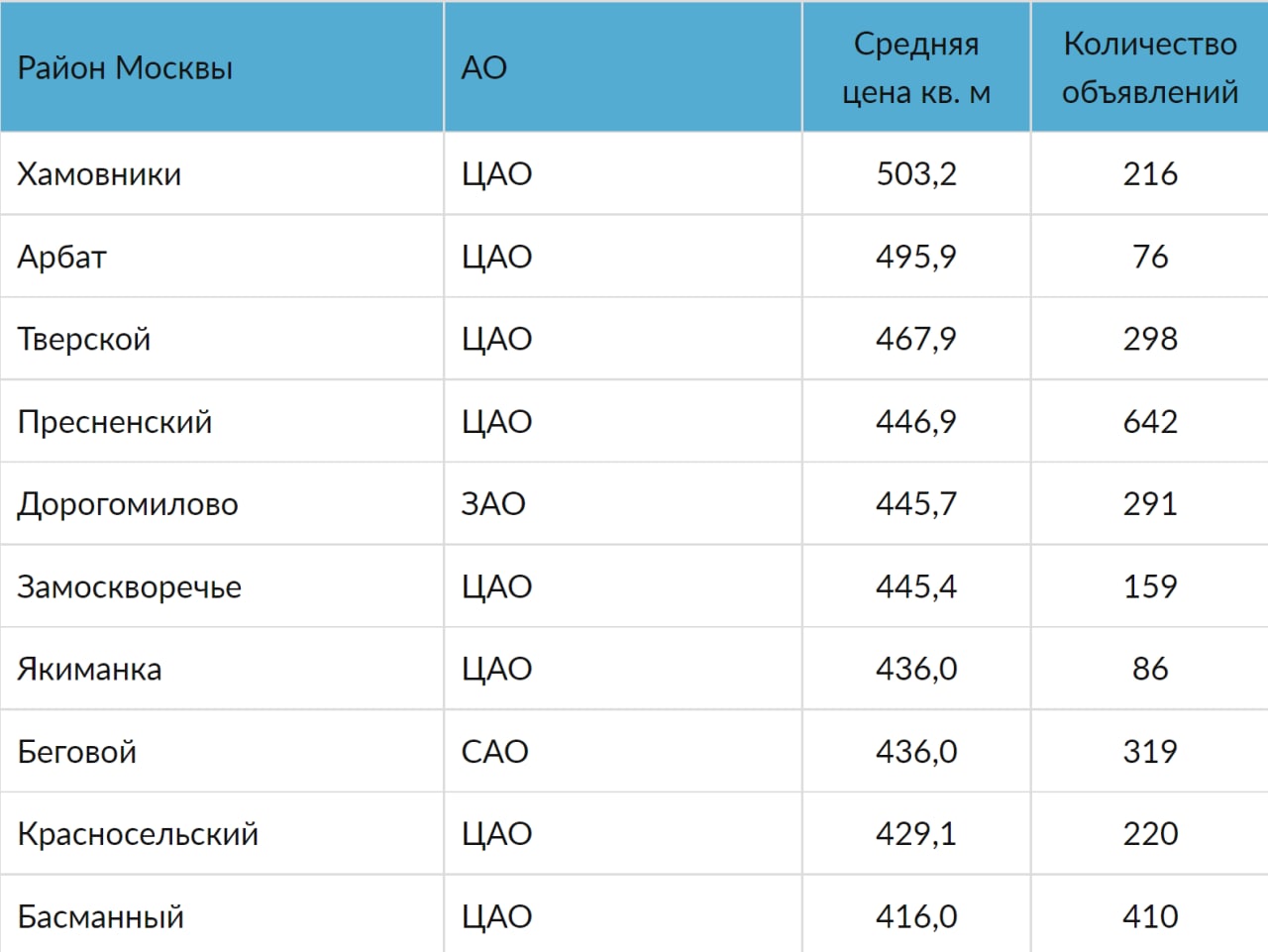Image resolution: width=1268 pixels, height=952 pixels.
Task: Select the Хамовники district cell
Action: click(99, 174)
